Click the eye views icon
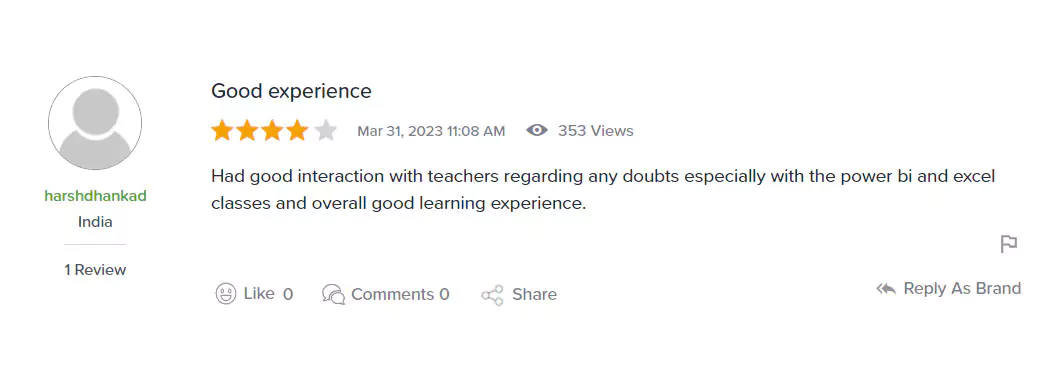 [537, 130]
